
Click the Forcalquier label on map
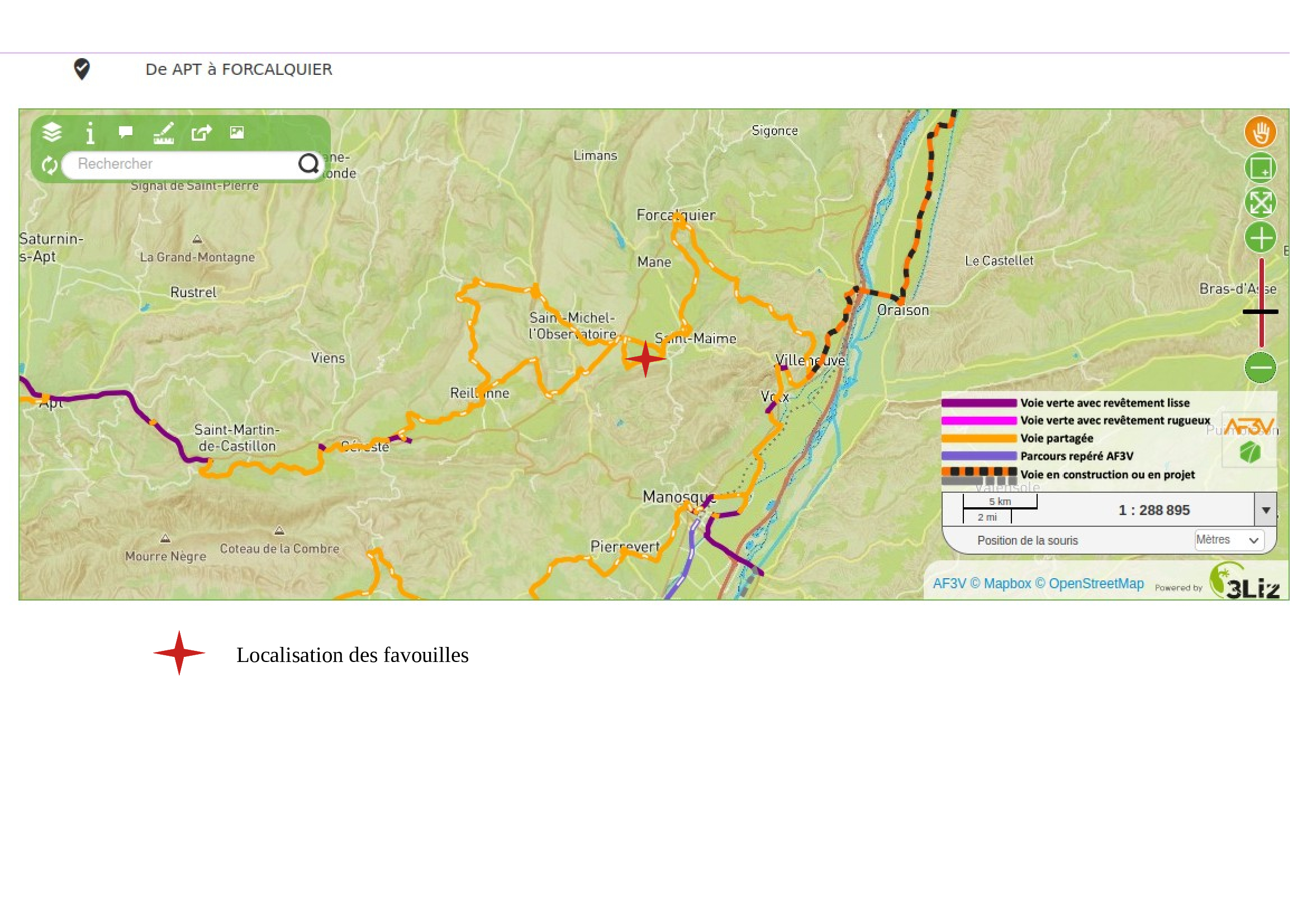[676, 216]
